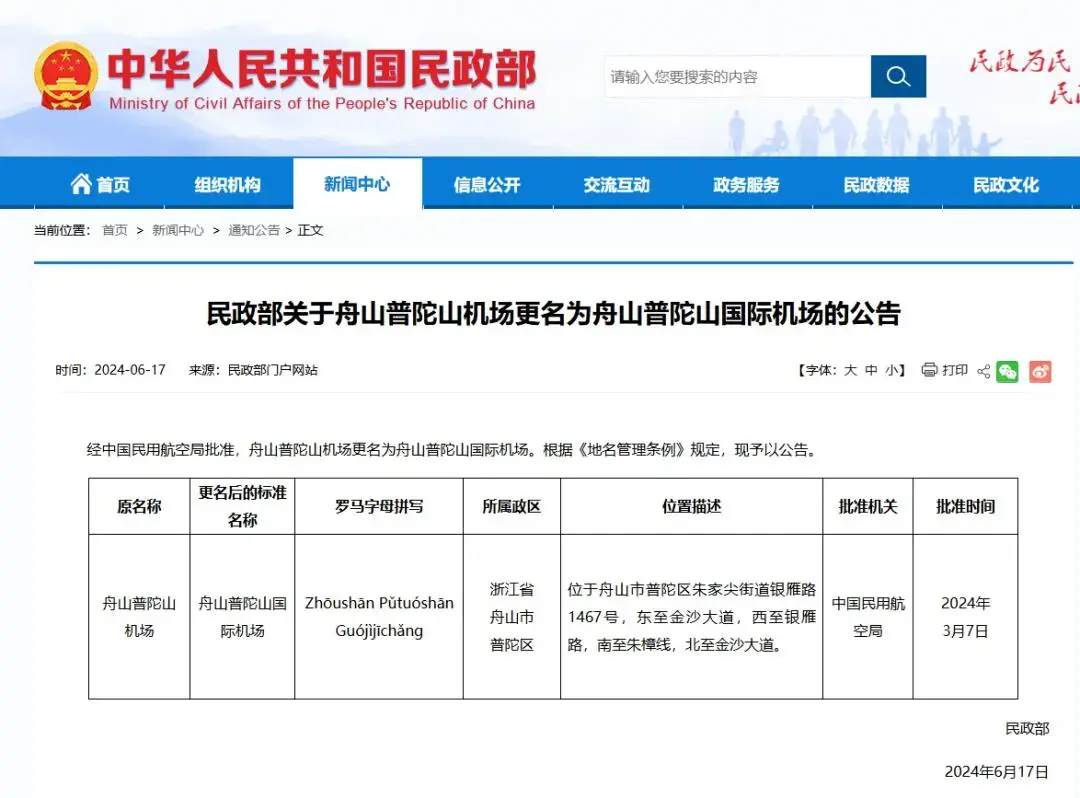Click the search magnifier icon
This screenshot has width=1080, height=798.
click(897, 75)
